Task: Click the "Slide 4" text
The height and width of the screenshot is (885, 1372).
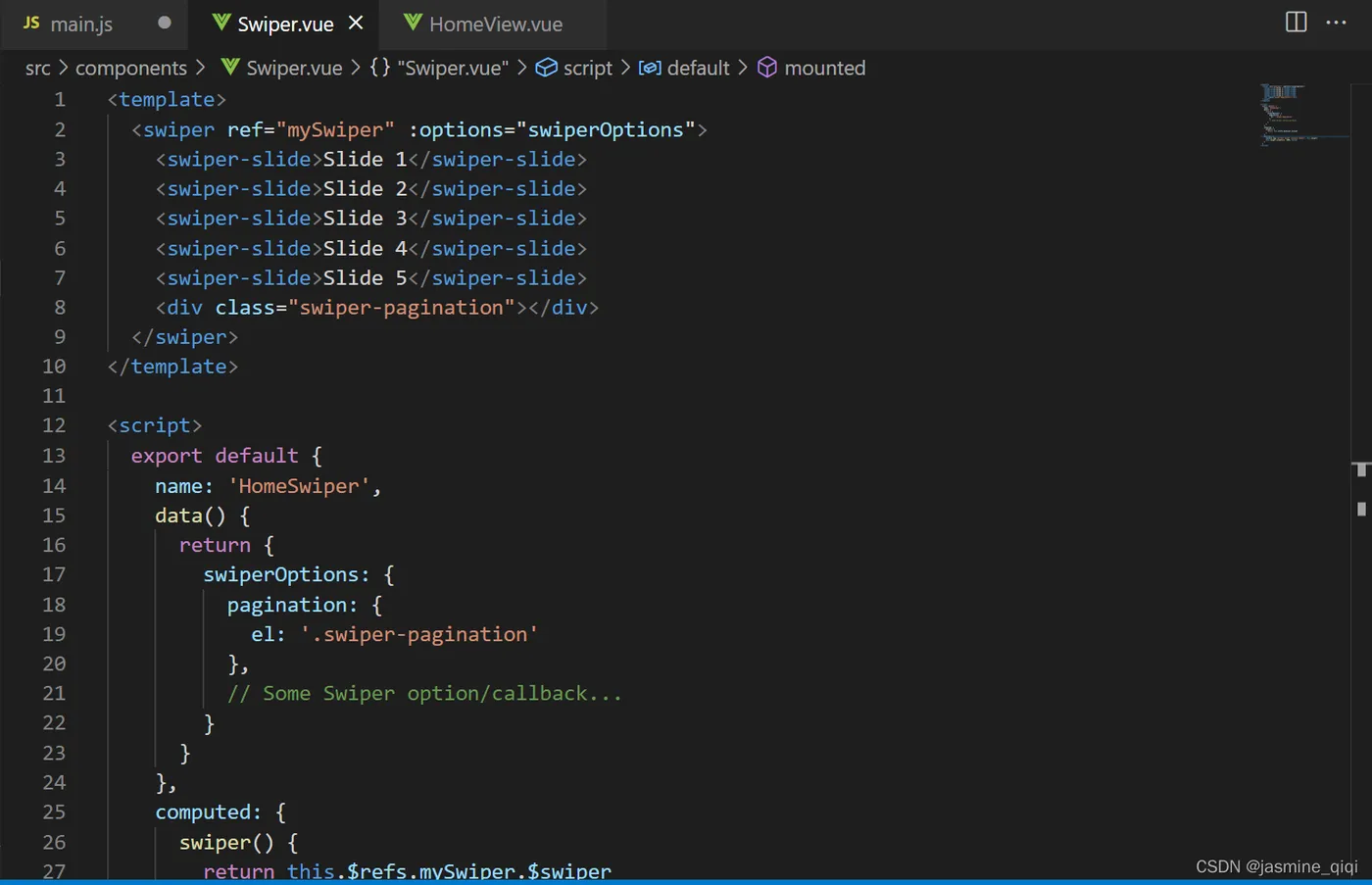Action: point(365,248)
